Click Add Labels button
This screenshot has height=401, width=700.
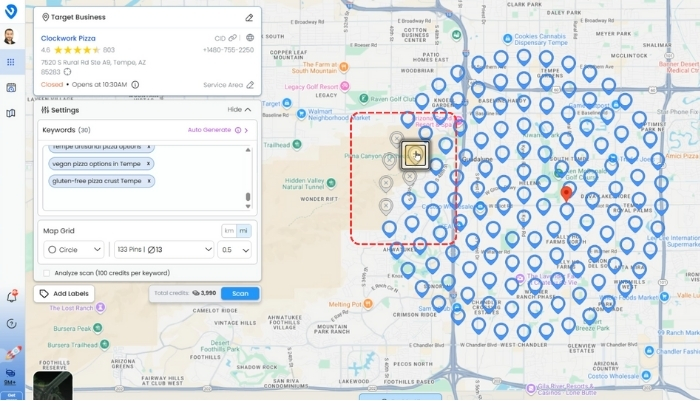[x=64, y=293]
